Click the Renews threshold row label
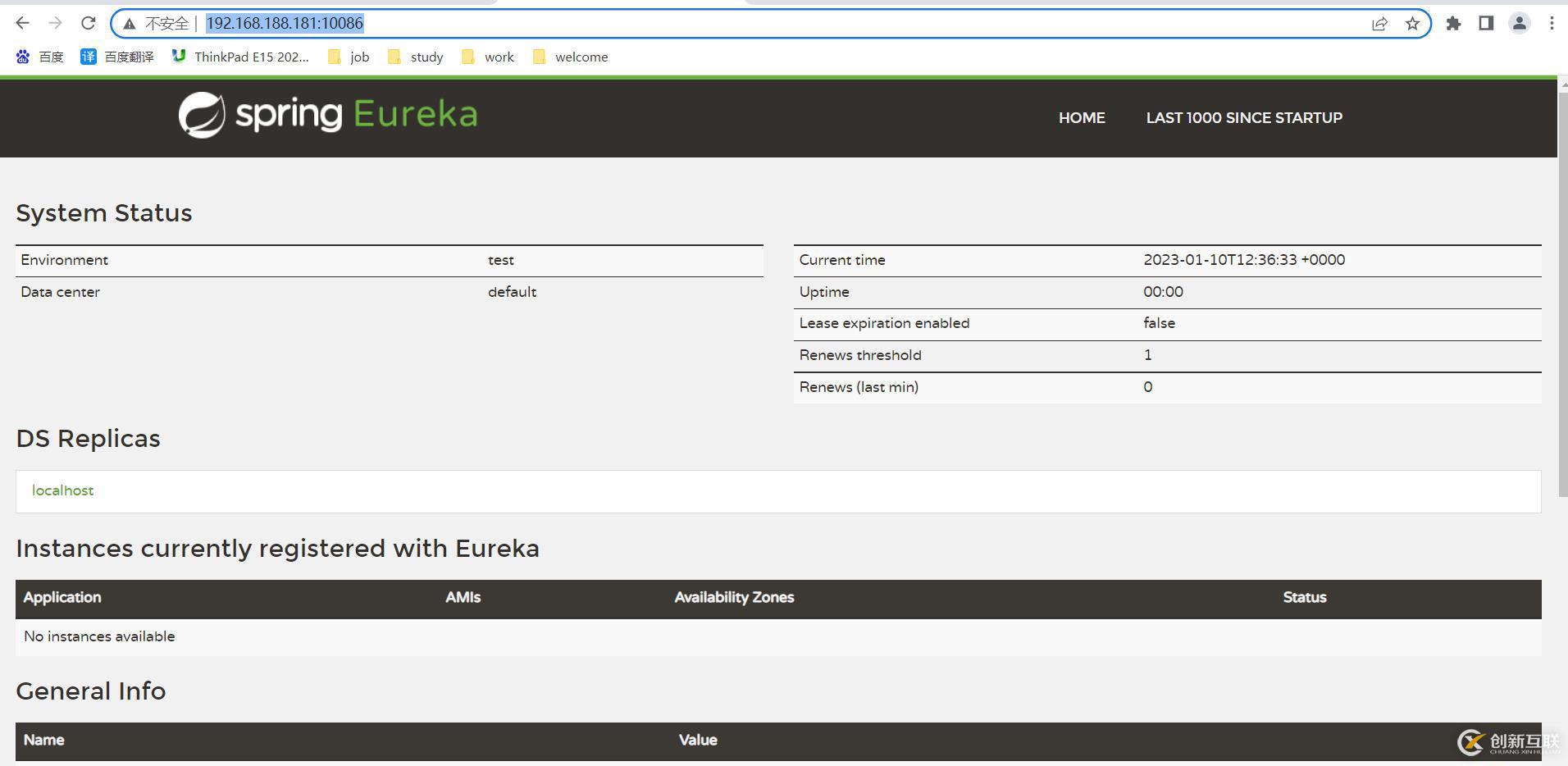 tap(860, 355)
